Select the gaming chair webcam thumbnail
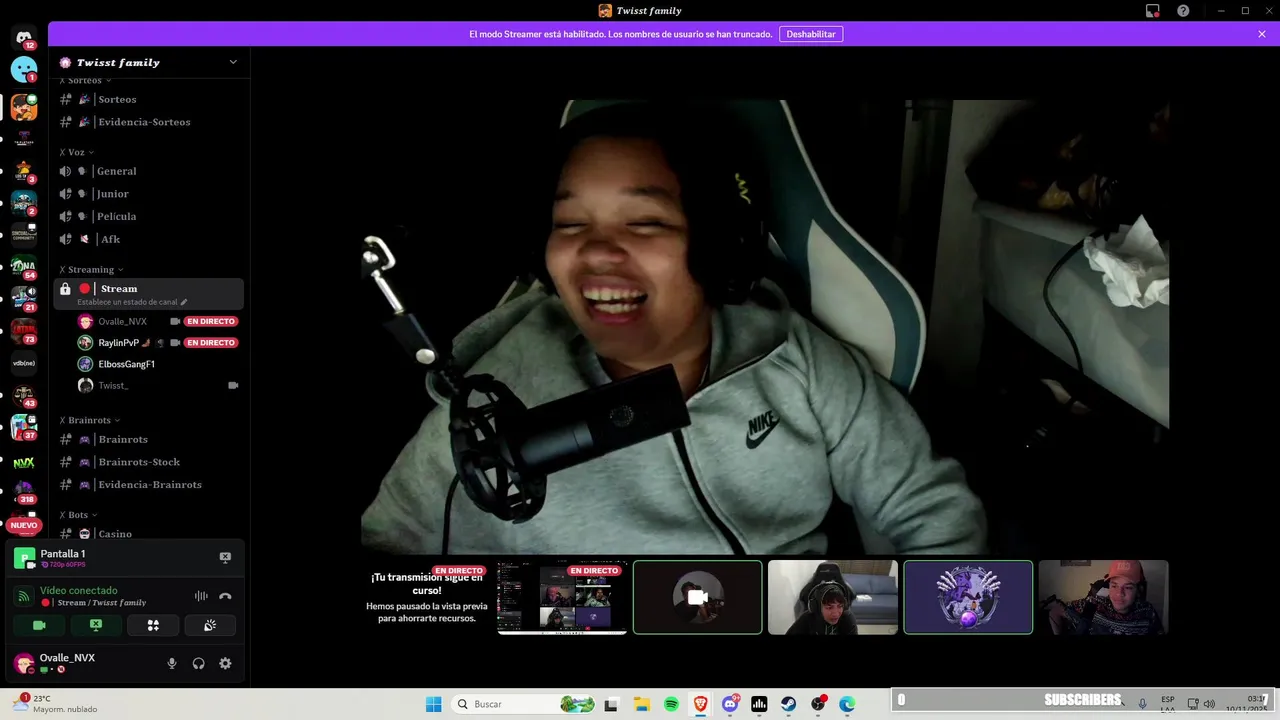Image resolution: width=1280 pixels, height=720 pixels. click(833, 597)
